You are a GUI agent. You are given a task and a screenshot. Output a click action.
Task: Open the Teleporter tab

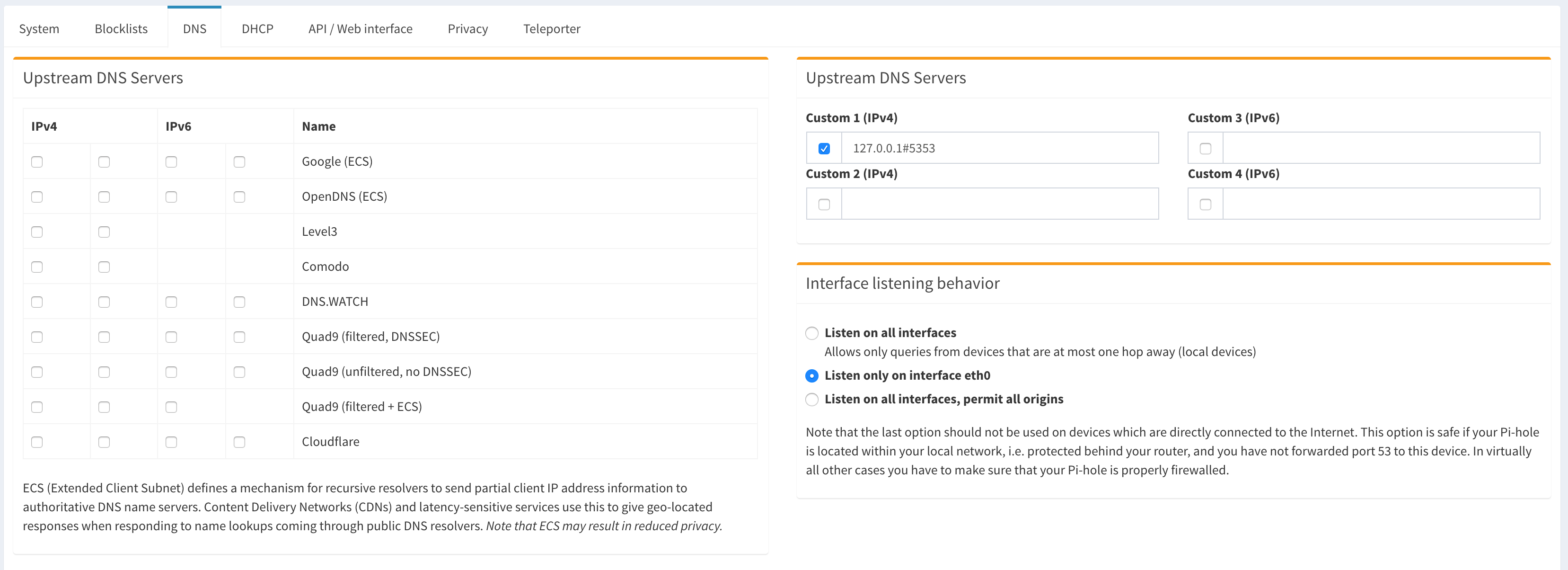552,28
